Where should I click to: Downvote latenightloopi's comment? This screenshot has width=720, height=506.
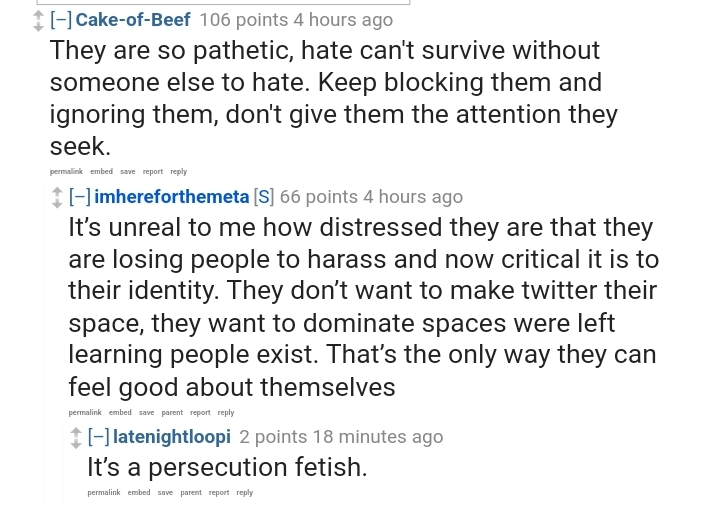point(76,444)
